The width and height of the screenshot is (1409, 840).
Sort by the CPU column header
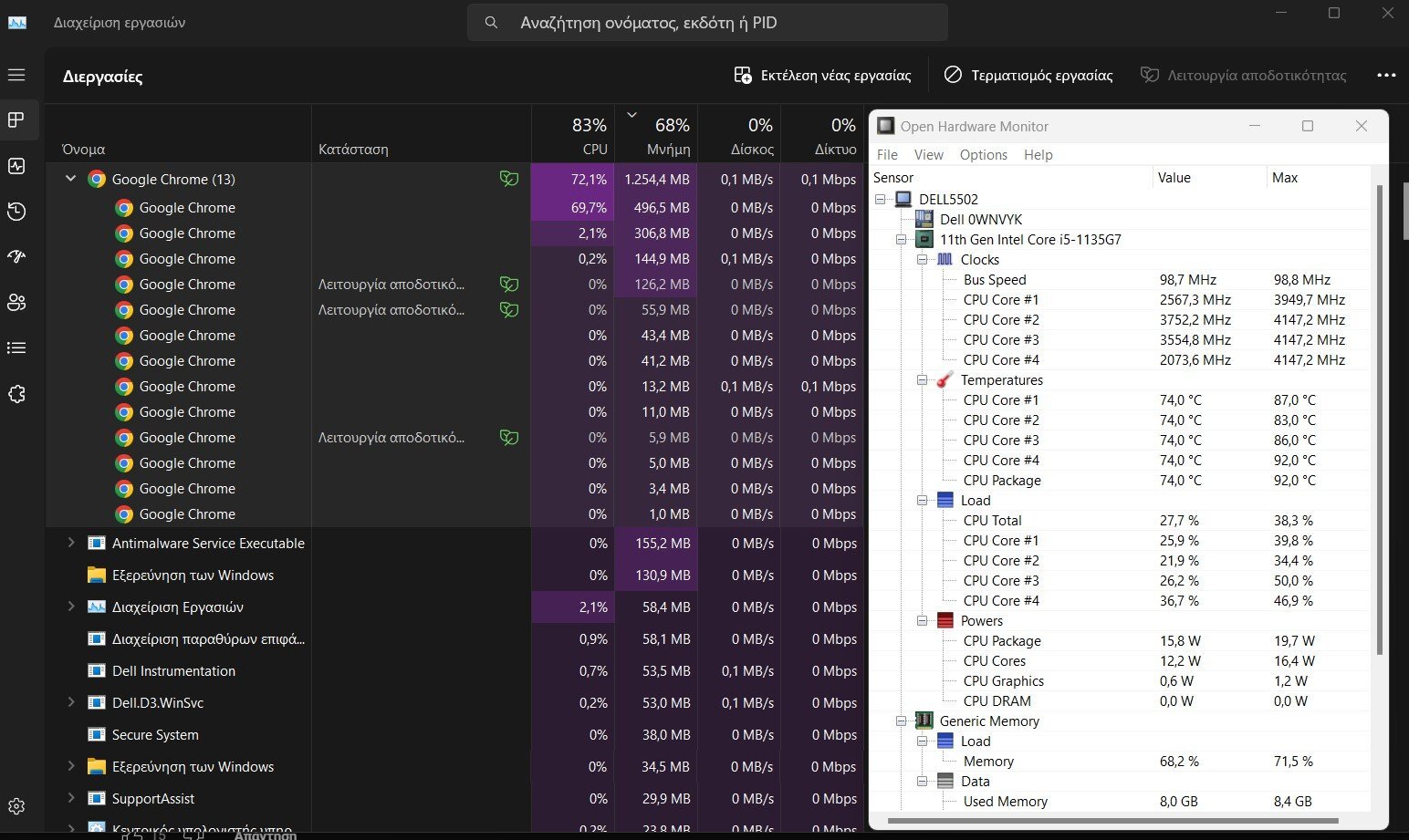573,134
